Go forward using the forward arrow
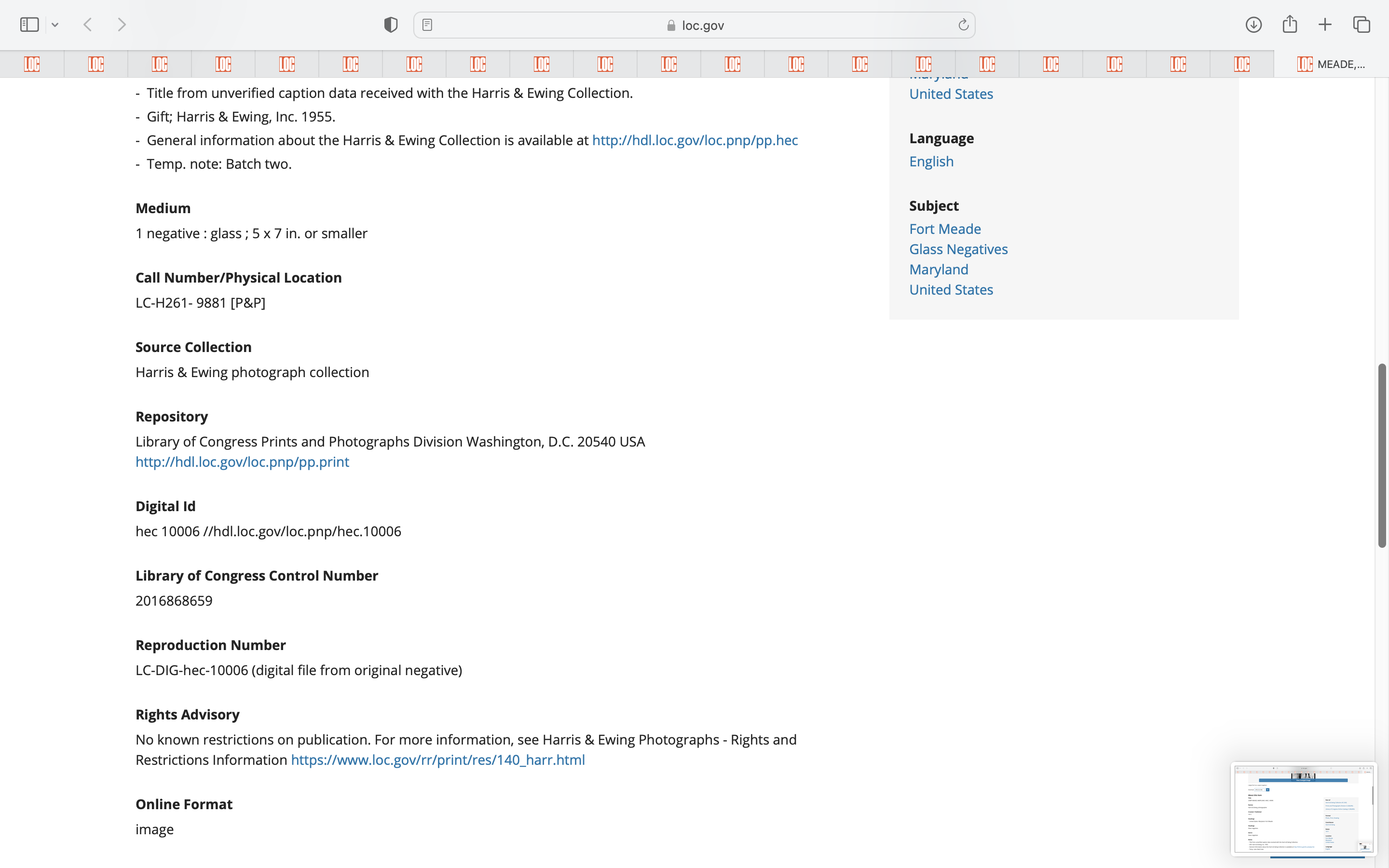1389x868 pixels. pyautogui.click(x=122, y=25)
